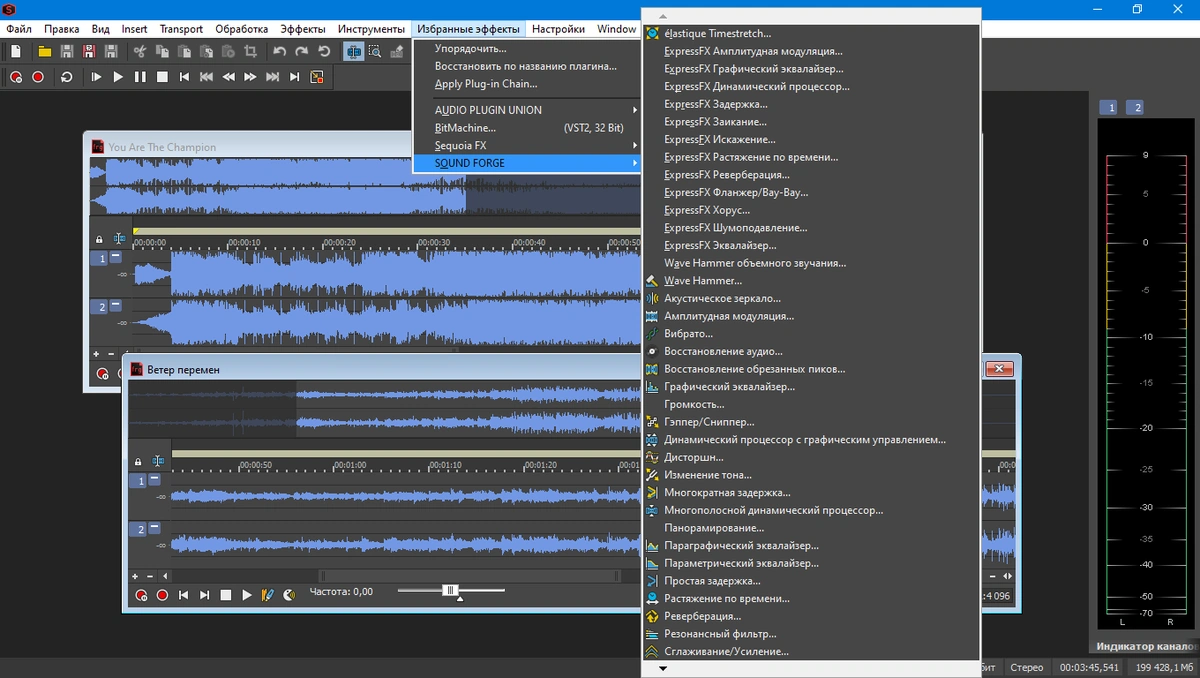Select channel 1 label in Ветер перемен

[x=139, y=481]
